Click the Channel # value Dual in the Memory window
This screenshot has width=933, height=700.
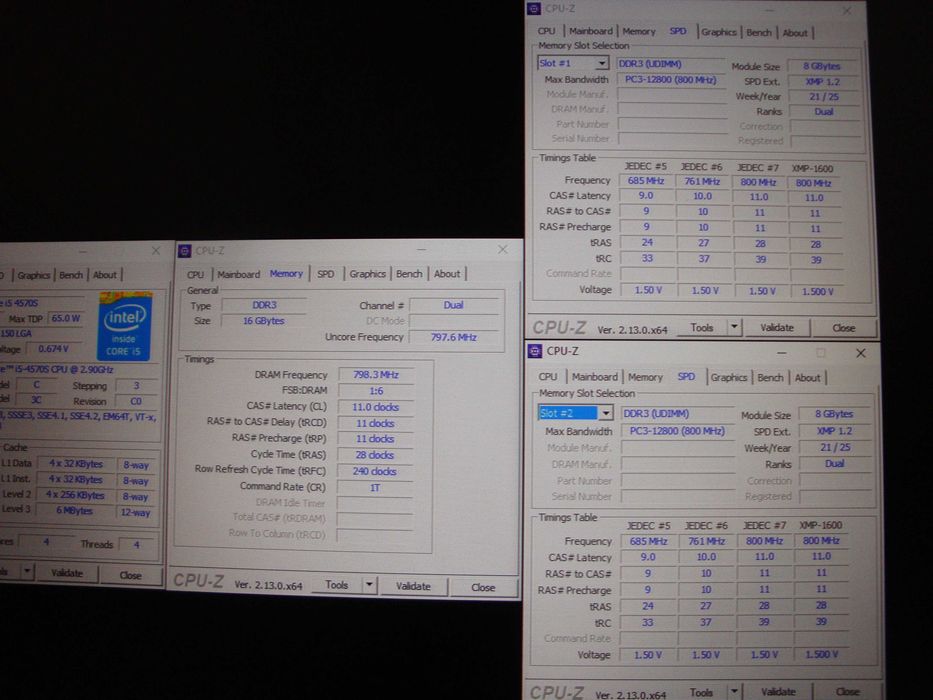(453, 305)
